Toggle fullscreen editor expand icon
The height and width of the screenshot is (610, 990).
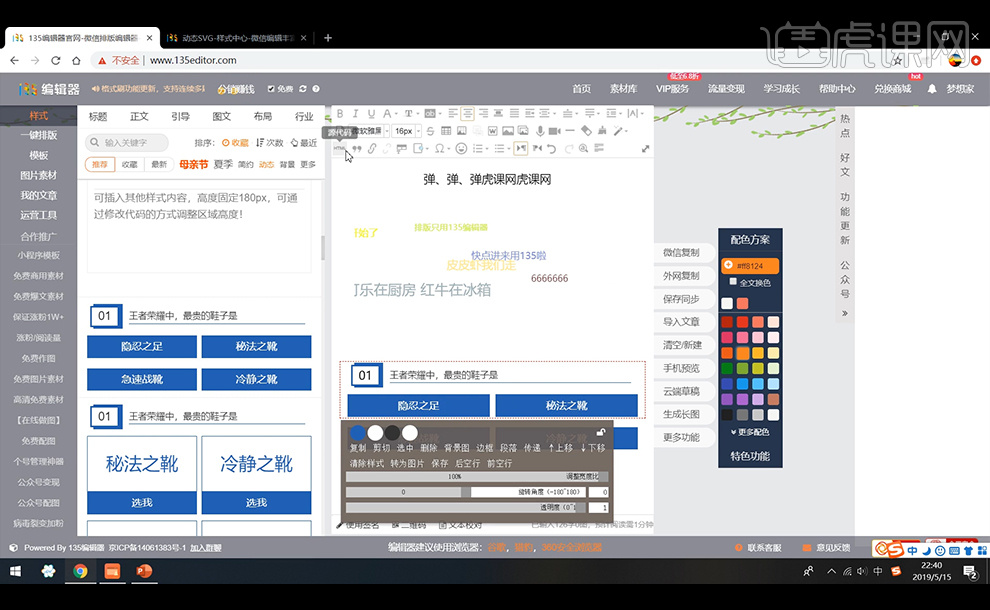645,149
